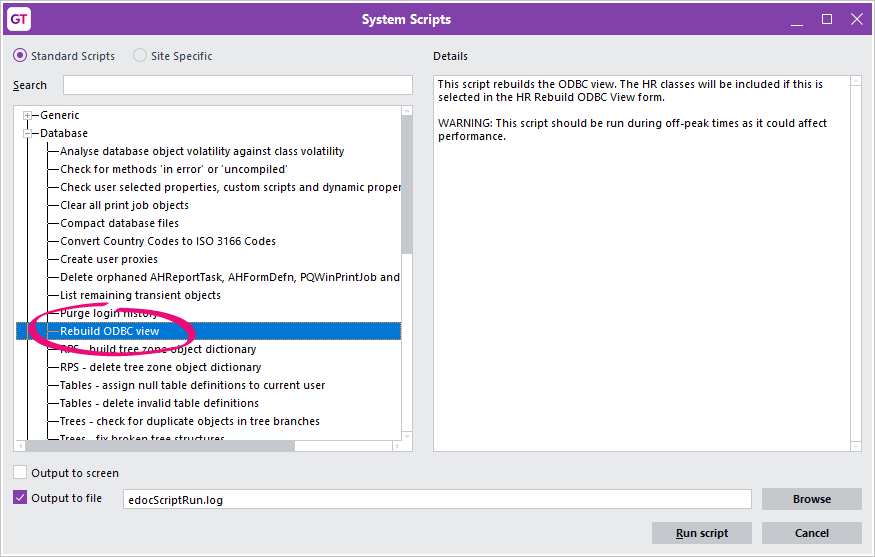Click the edocScriptRun.log filename field
The height and width of the screenshot is (557, 875).
(x=436, y=499)
